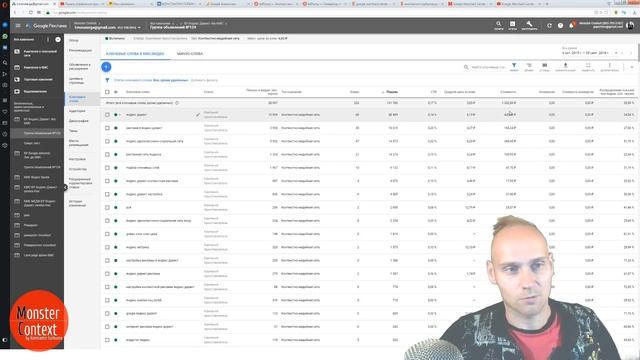
Task: Tick the select-all checkbox in table header
Action: 107,92
